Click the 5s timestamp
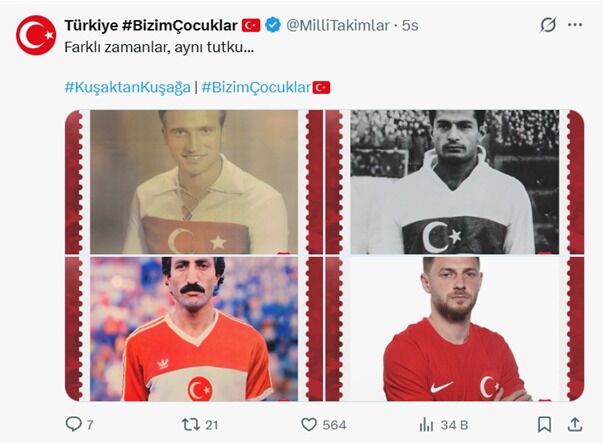605x443 pixels. [410, 25]
